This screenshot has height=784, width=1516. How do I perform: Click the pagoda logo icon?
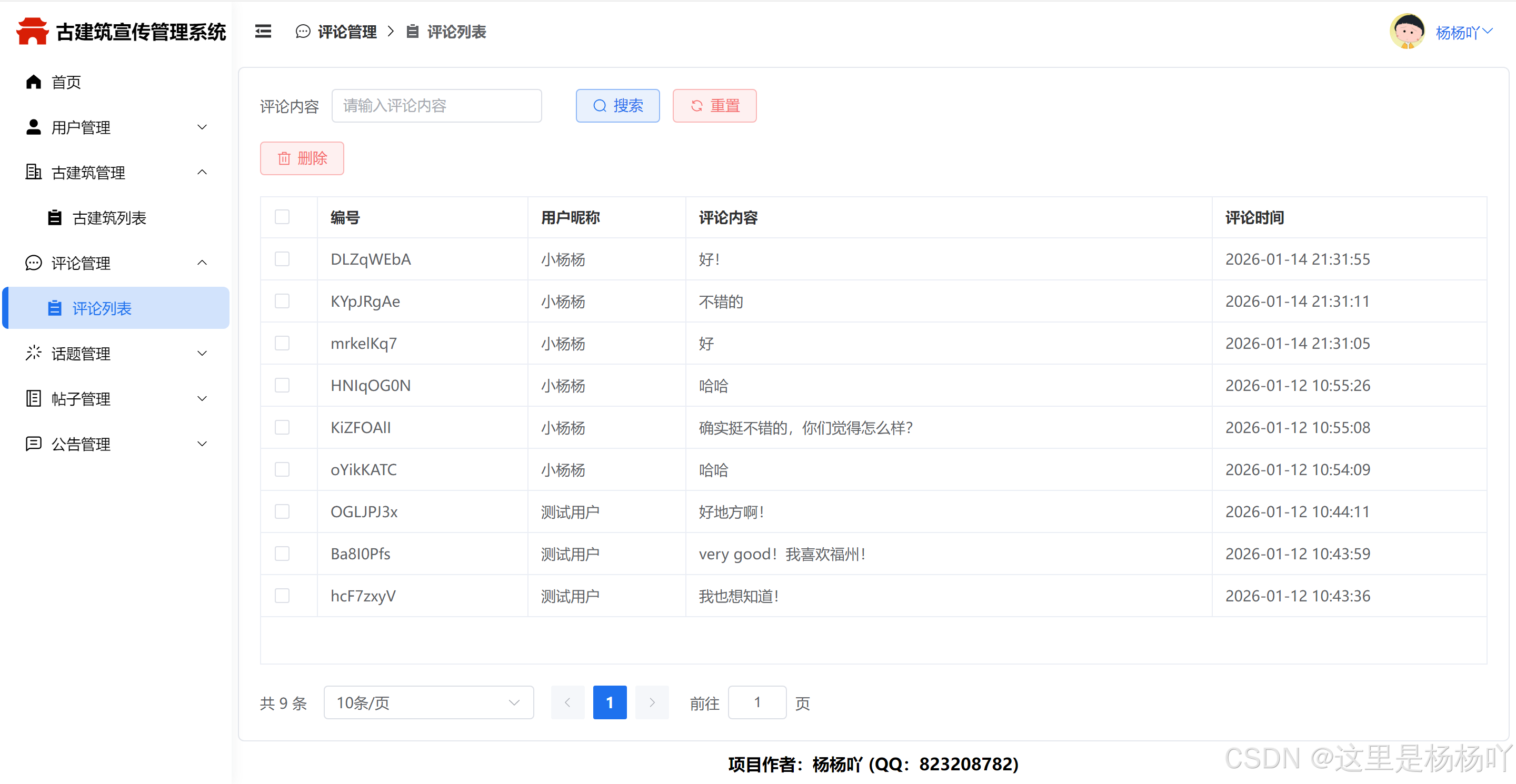[32, 31]
